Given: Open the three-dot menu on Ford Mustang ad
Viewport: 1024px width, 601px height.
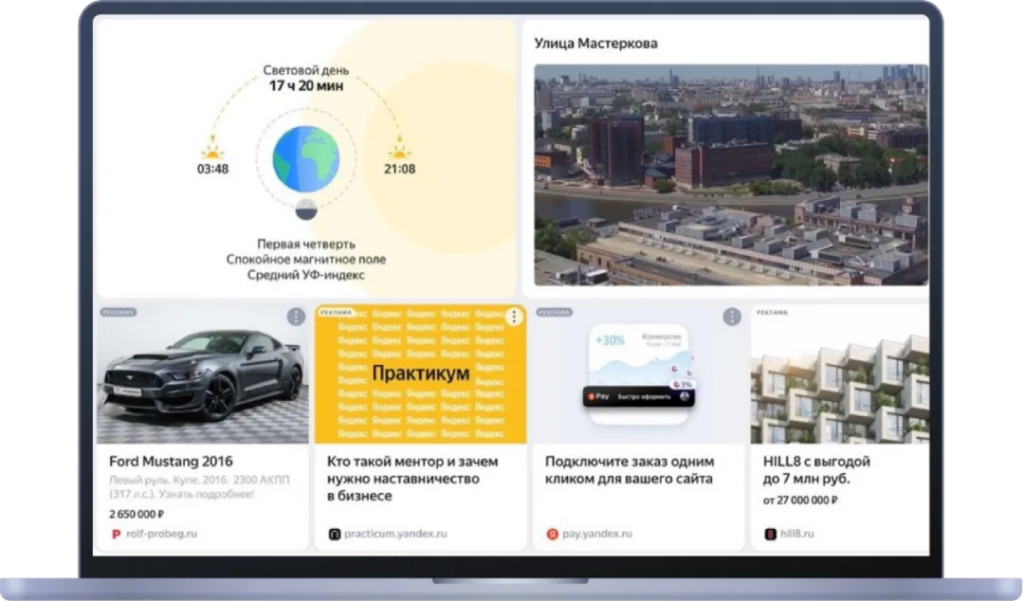Looking at the screenshot, I should tap(296, 317).
